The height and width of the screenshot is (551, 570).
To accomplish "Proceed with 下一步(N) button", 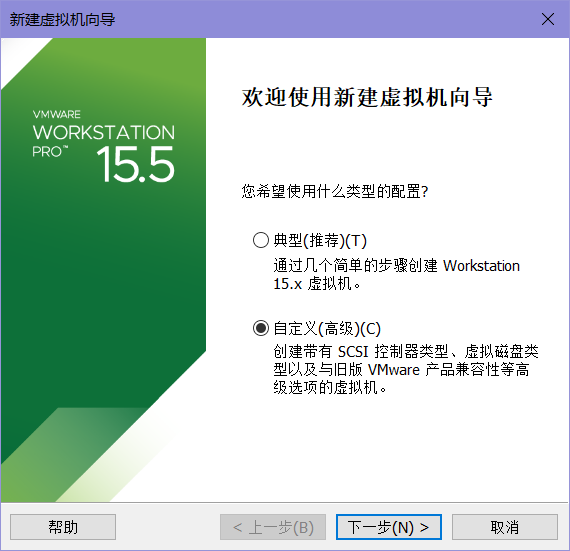I will tap(389, 527).
